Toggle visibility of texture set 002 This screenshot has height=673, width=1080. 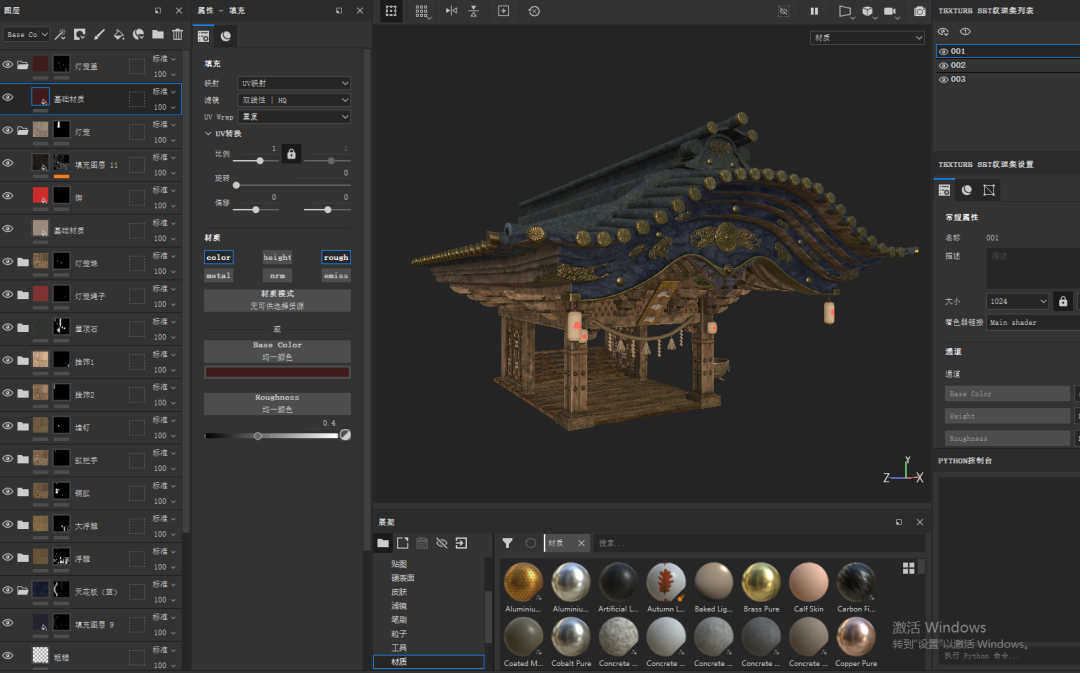[x=943, y=65]
